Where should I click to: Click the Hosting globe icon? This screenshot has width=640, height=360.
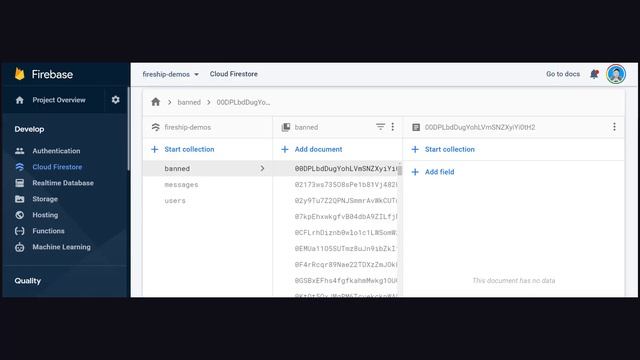click(x=20, y=215)
